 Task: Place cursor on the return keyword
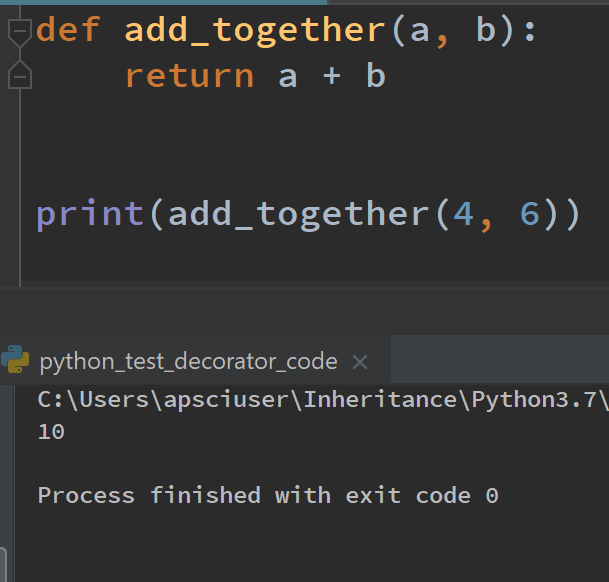(189, 75)
